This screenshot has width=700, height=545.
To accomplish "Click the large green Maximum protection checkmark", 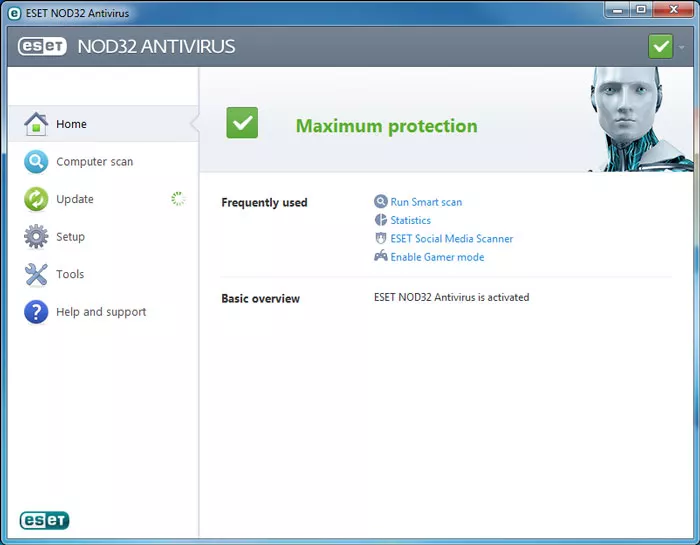I will (x=242, y=123).
